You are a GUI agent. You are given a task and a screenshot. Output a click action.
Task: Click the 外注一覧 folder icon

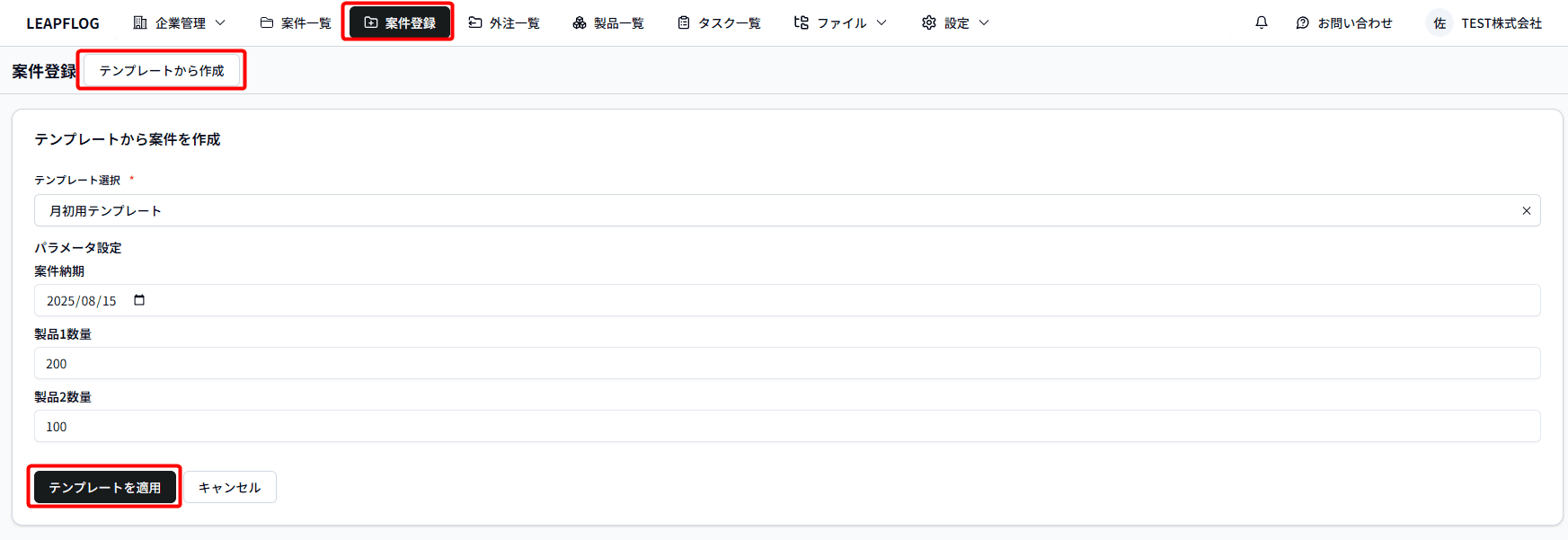(x=475, y=22)
